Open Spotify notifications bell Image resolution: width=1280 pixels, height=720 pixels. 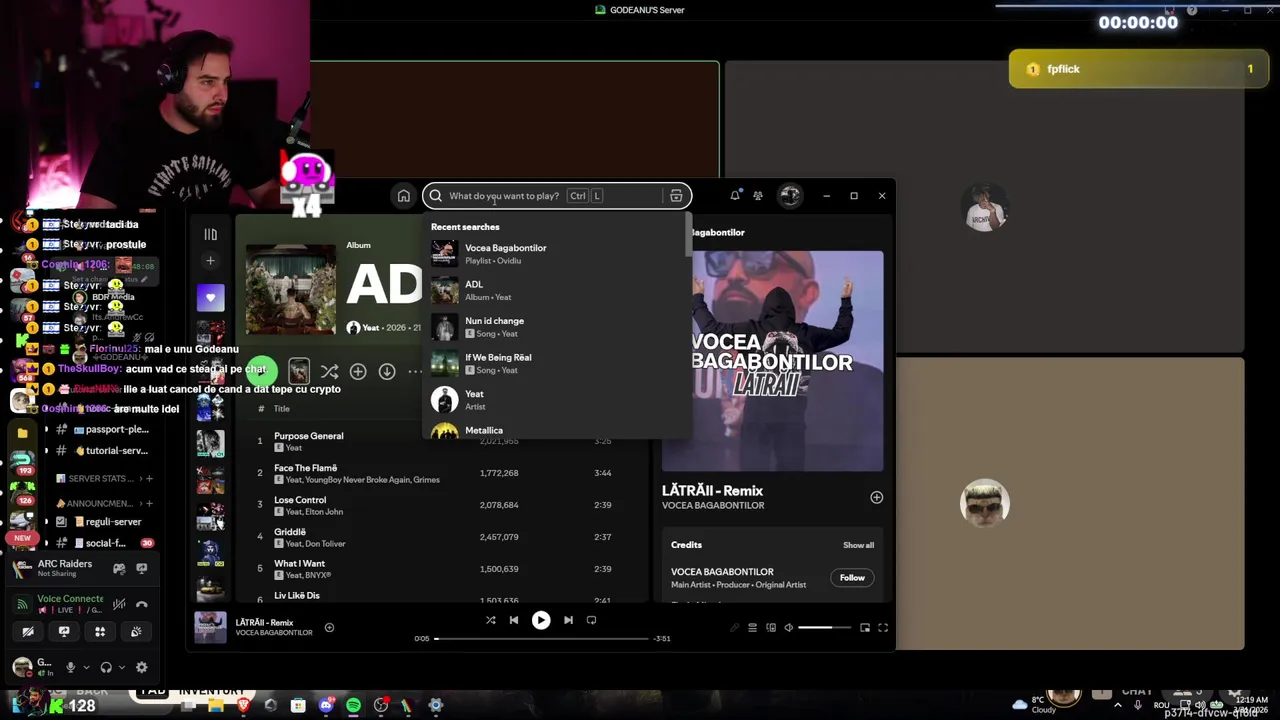[x=735, y=196]
